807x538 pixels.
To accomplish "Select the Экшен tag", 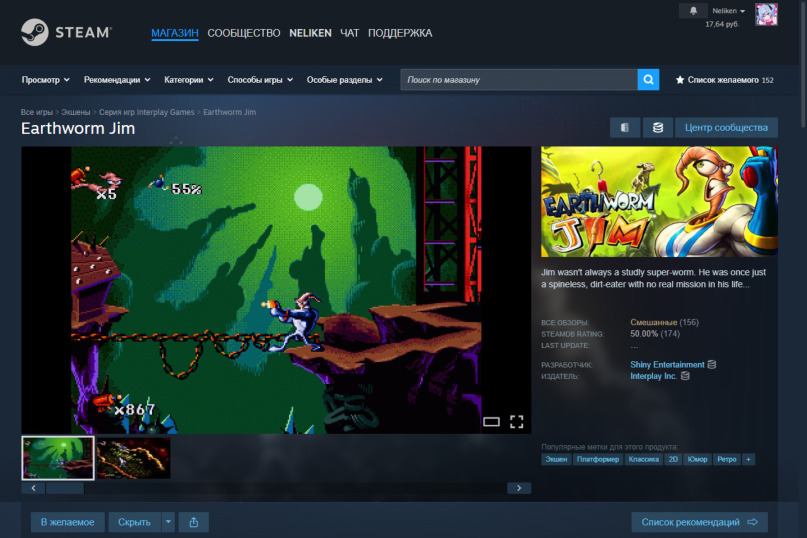I will [x=556, y=459].
